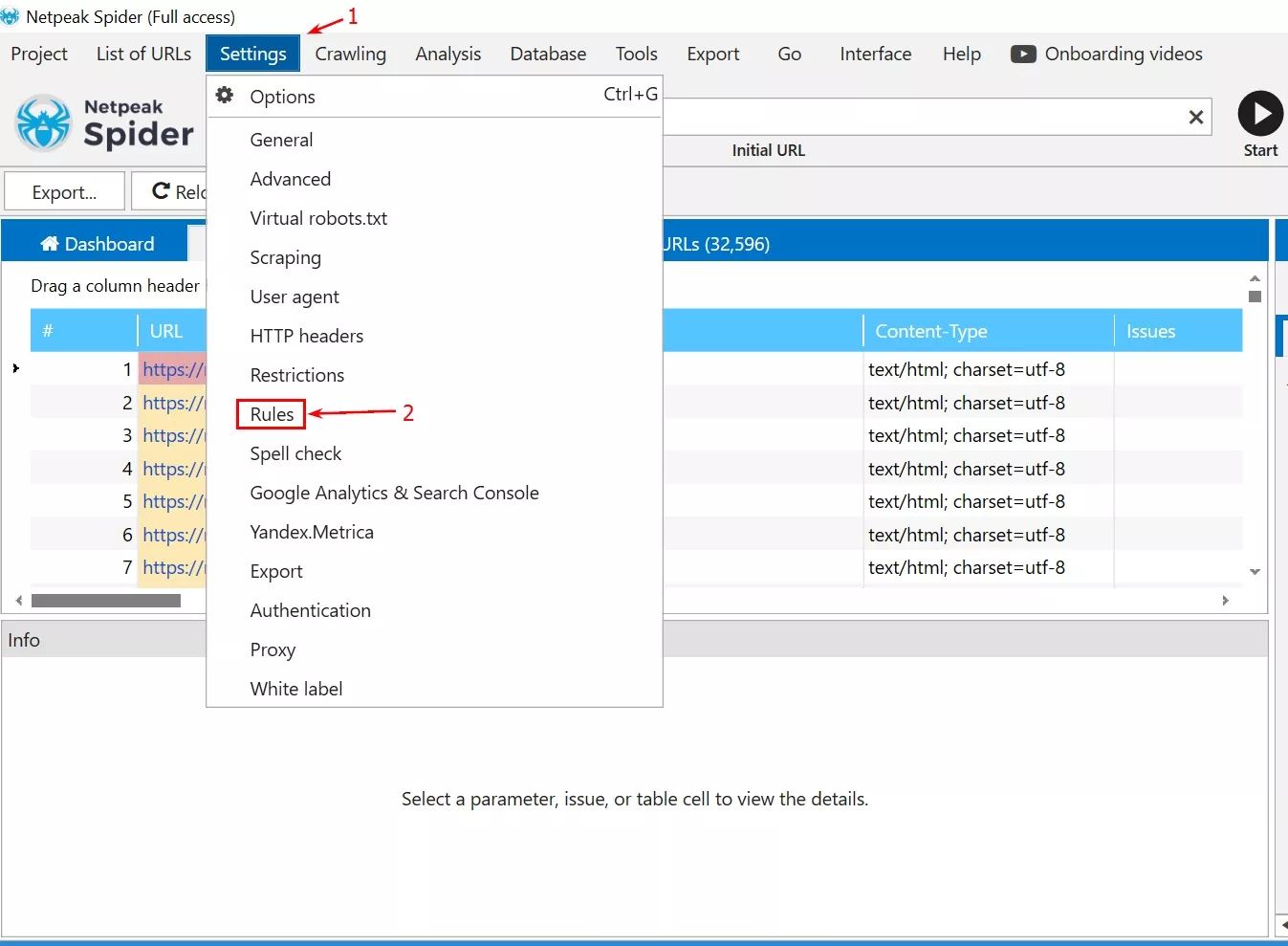Click the URL link in row 1
Screen dimensions: 1288x946
point(173,369)
